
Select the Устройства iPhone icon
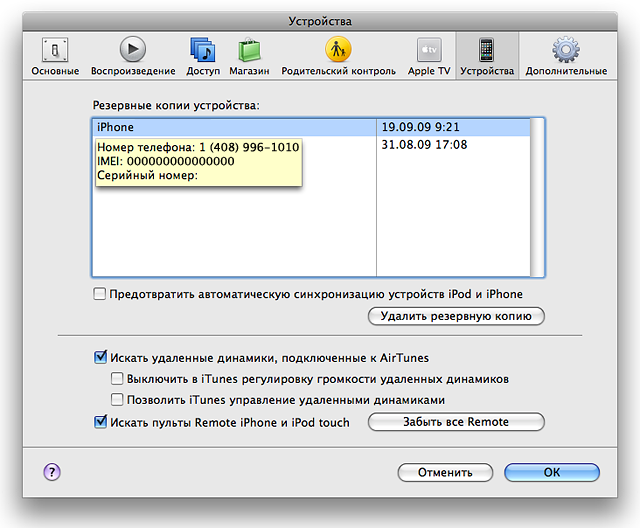click(x=487, y=50)
